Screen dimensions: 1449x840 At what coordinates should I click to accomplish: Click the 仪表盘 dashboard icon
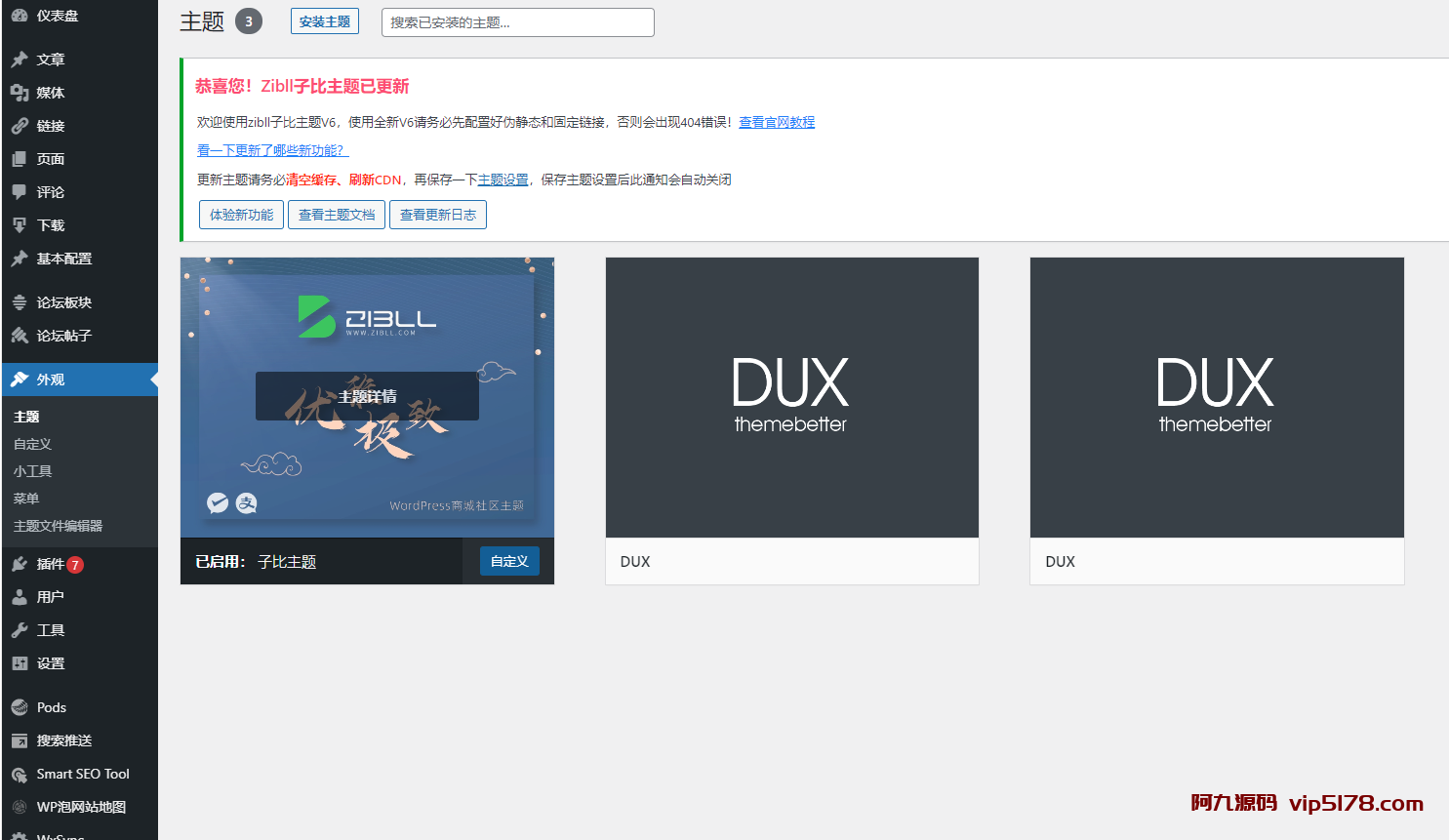point(20,16)
